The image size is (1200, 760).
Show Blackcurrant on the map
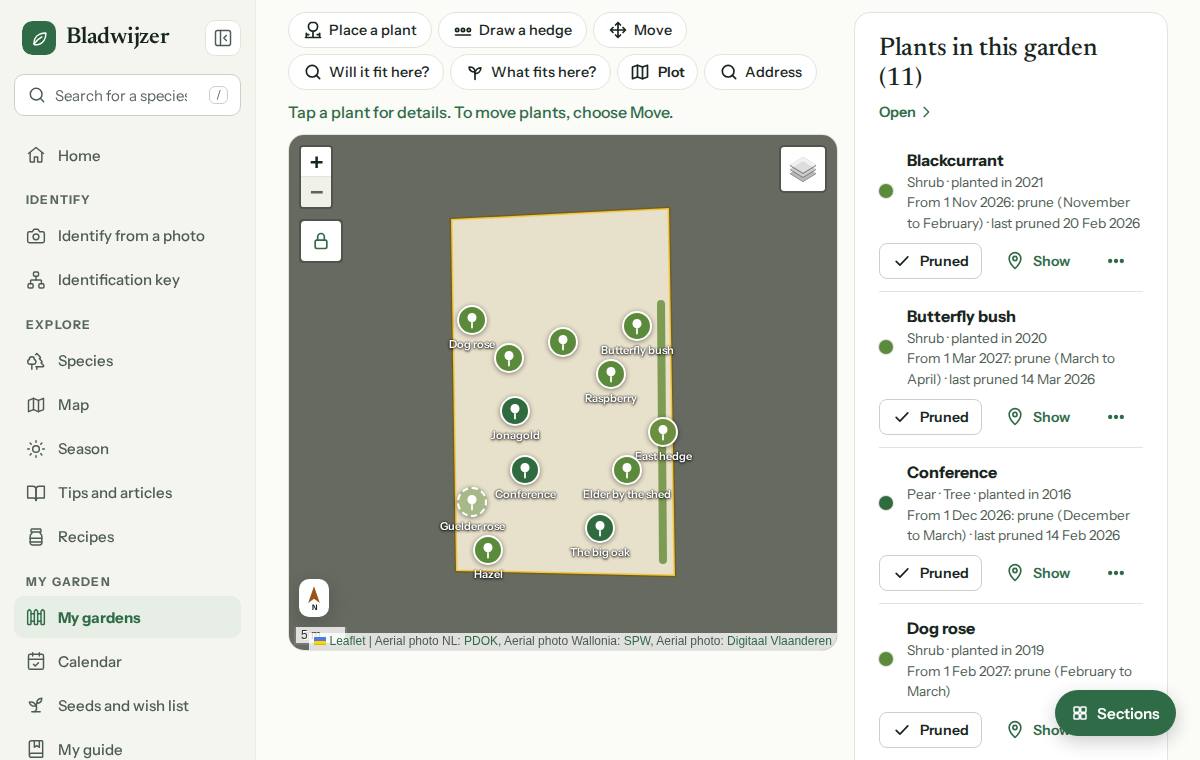click(x=1038, y=261)
